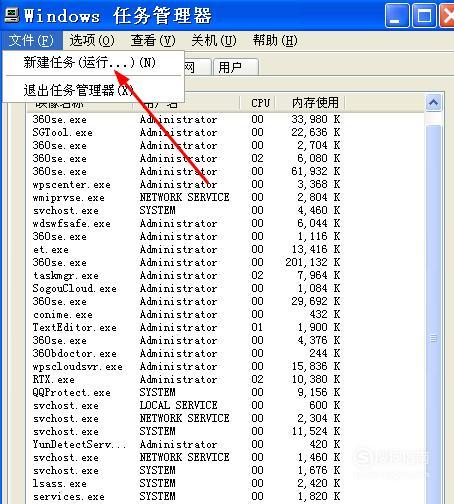Click the Task Manager title bar icon
The image size is (454, 504).
click(12, 16)
